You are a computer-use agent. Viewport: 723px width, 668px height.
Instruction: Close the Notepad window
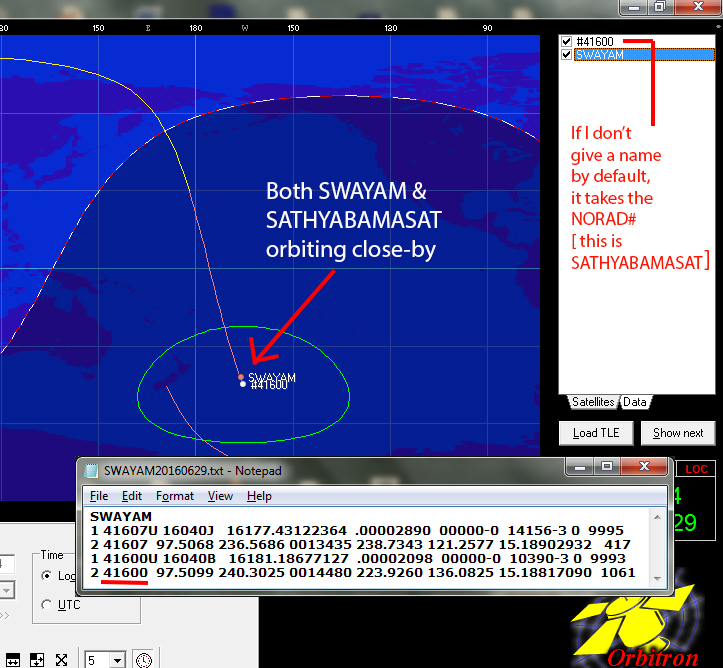click(644, 467)
